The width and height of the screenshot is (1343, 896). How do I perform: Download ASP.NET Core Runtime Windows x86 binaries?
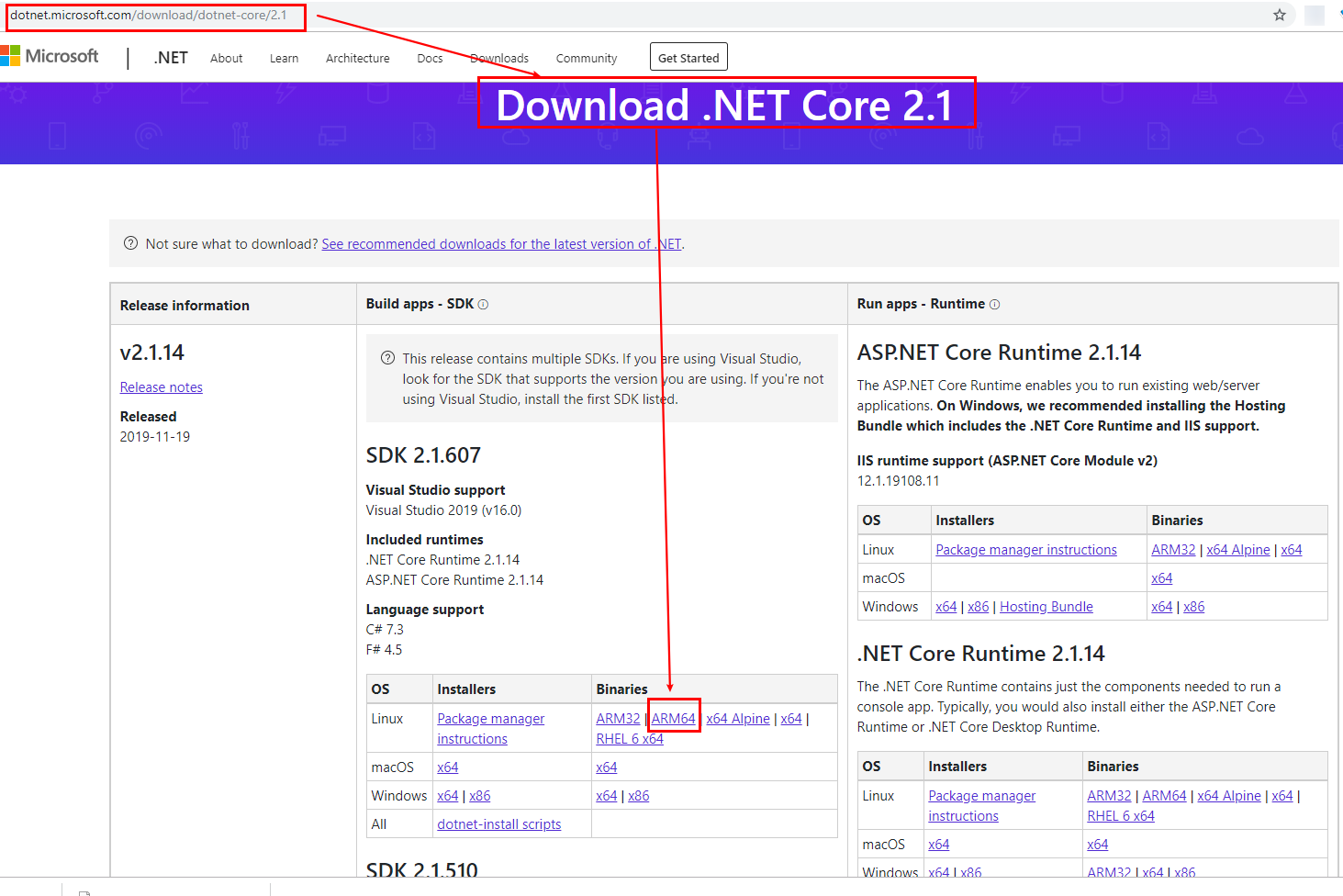click(1194, 607)
